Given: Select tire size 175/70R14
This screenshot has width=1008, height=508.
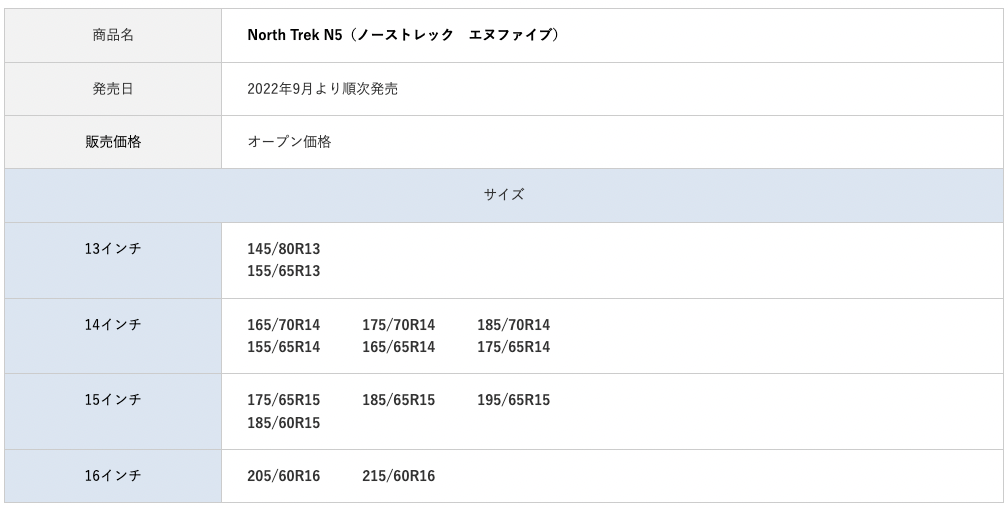Looking at the screenshot, I should click(398, 325).
